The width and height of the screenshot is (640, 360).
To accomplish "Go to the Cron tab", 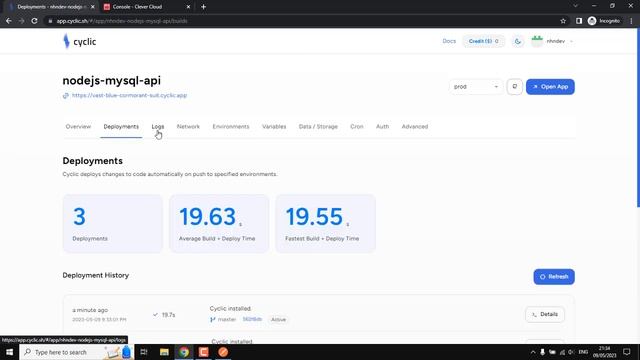I will click(356, 127).
